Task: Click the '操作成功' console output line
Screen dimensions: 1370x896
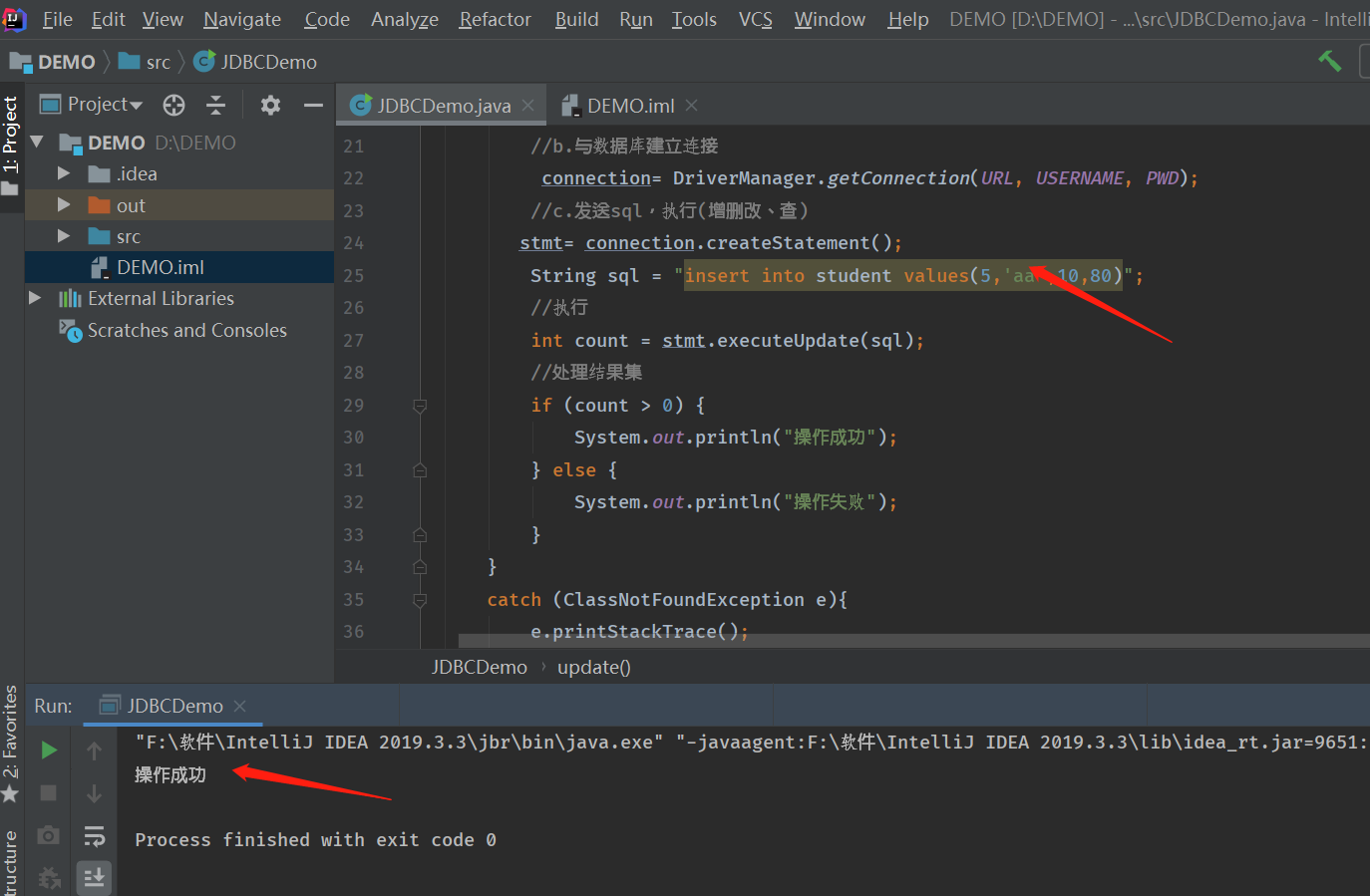Action: [171, 774]
